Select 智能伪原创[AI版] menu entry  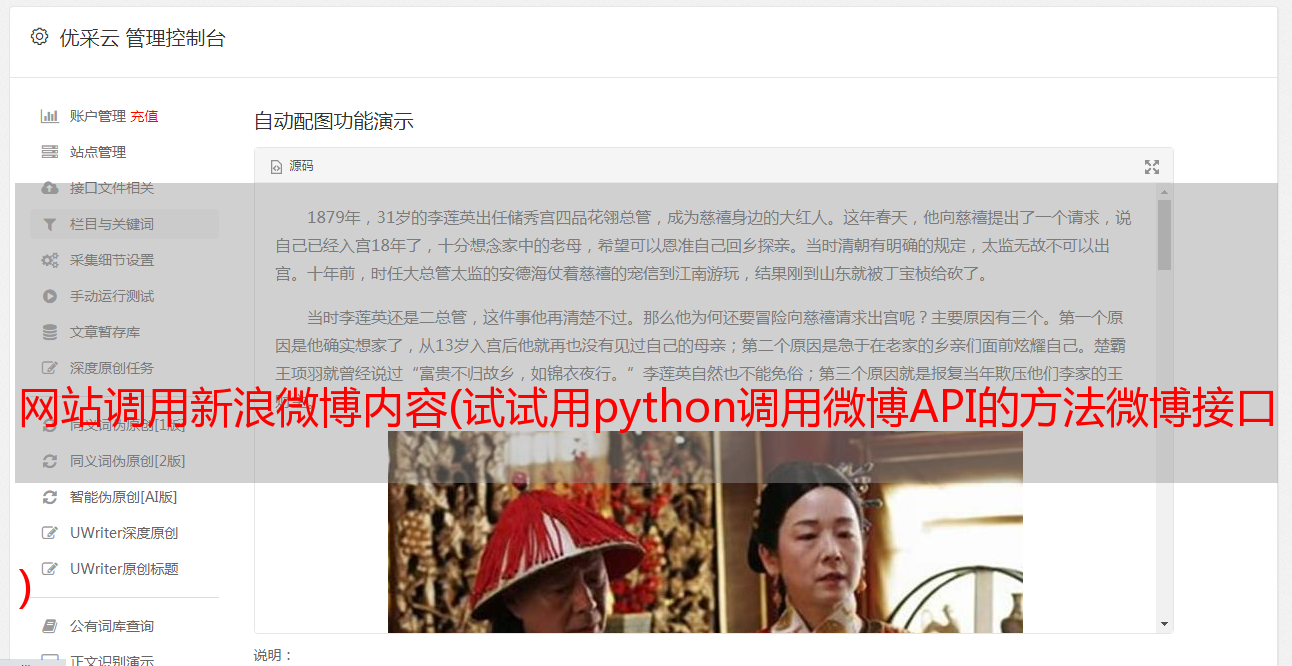click(x=124, y=497)
